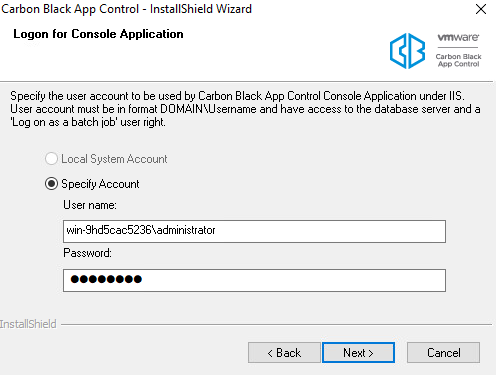Click the Carbon Black App Control logo caption
The height and width of the screenshot is (375, 496).
tap(458, 60)
